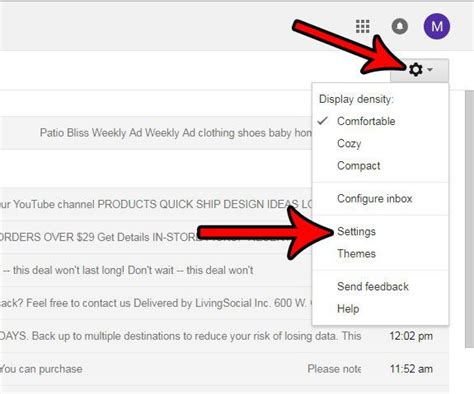The image size is (474, 394).
Task: Open the M account avatar
Action: tap(437, 26)
